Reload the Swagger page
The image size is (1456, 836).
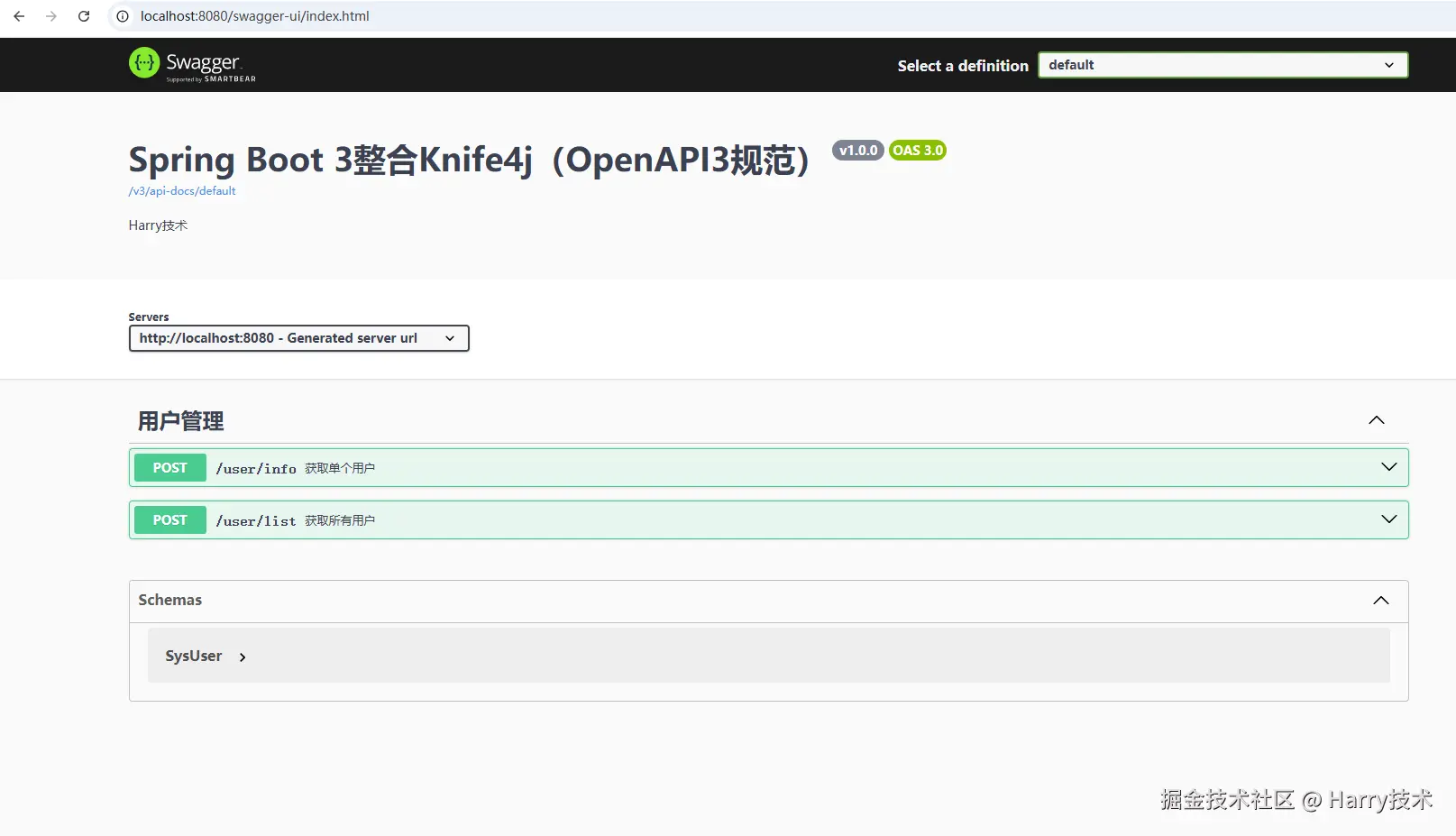tap(84, 16)
